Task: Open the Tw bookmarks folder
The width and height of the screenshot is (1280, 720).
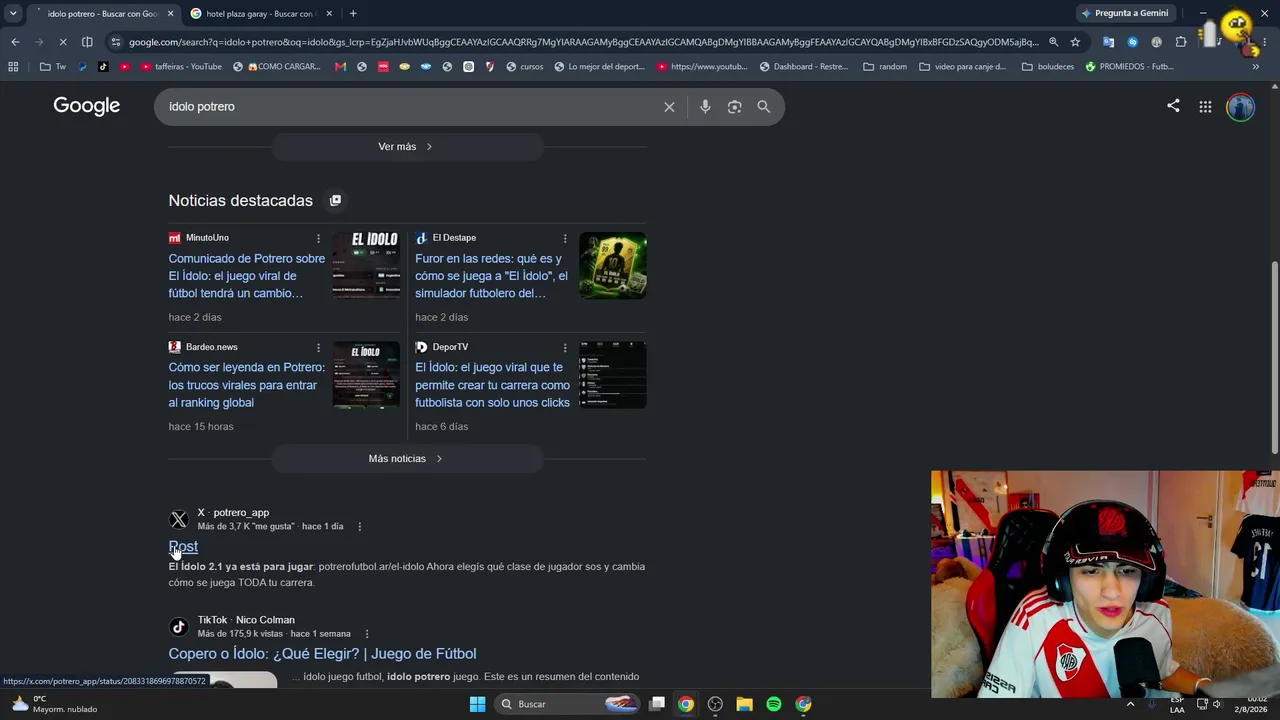Action: [53, 67]
